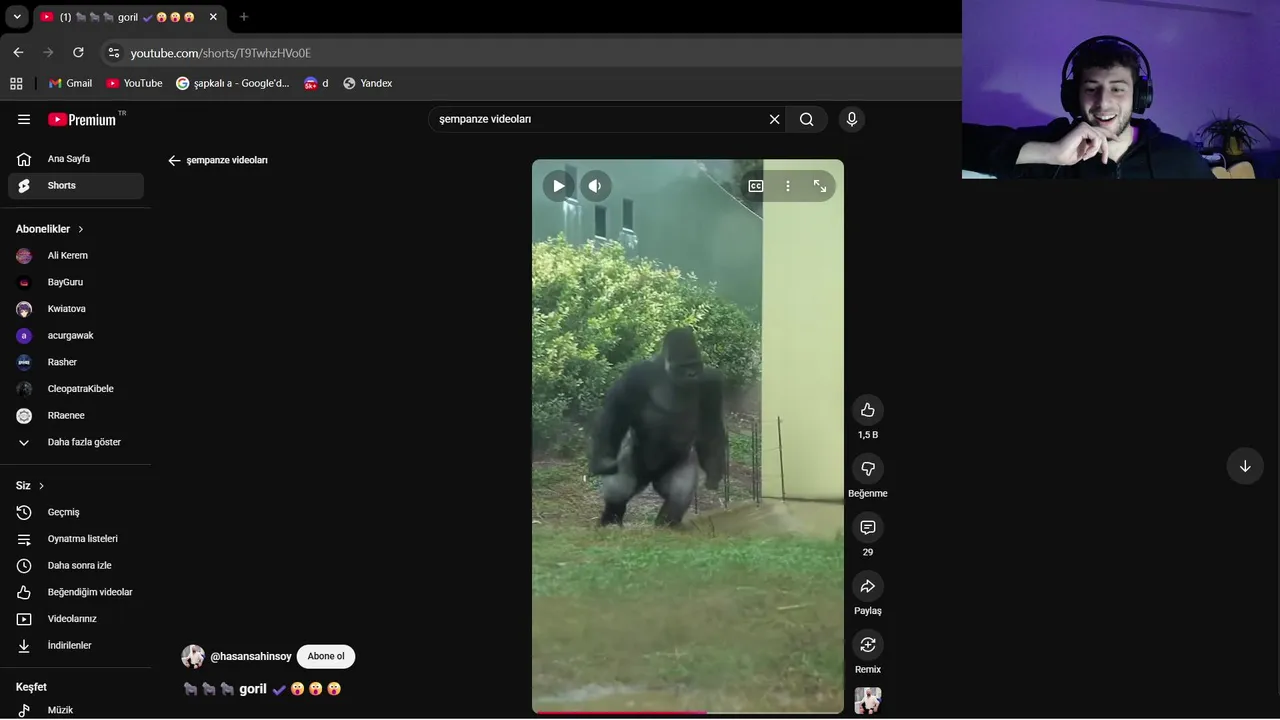Open Gmail bookmark
Viewport: 1280px width, 720px height.
(70, 83)
